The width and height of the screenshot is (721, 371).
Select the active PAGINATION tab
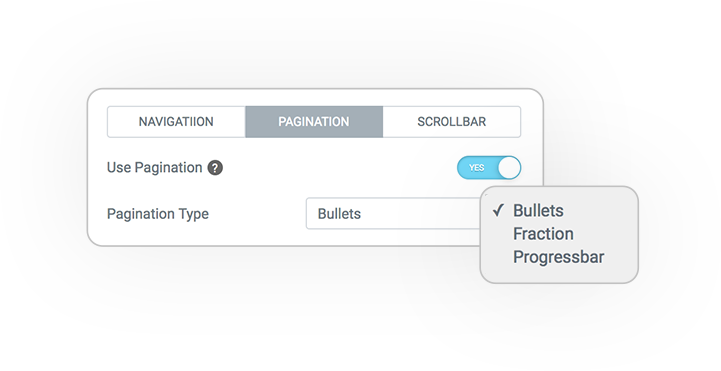[314, 122]
